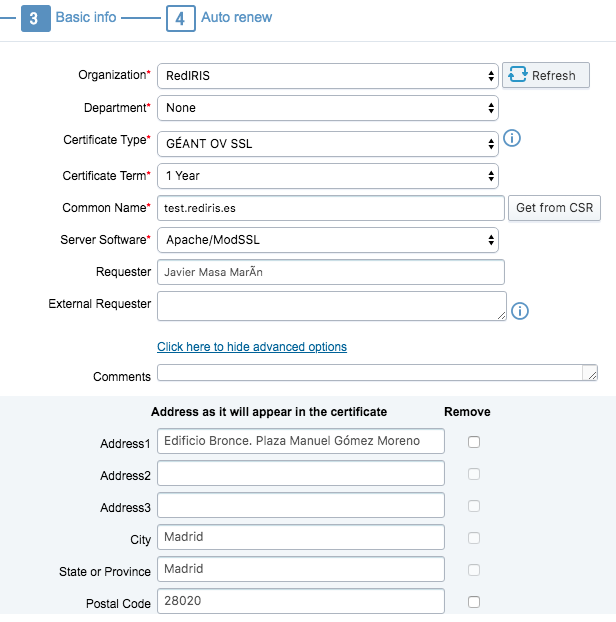Open the Organization dropdown

coord(327,76)
